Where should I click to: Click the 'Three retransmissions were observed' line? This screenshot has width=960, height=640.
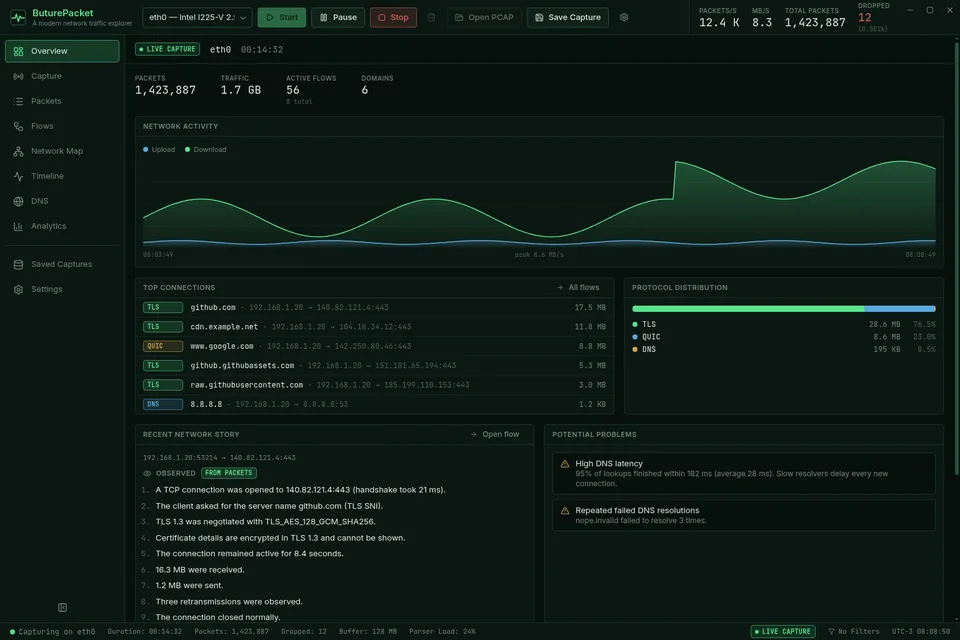tap(229, 601)
